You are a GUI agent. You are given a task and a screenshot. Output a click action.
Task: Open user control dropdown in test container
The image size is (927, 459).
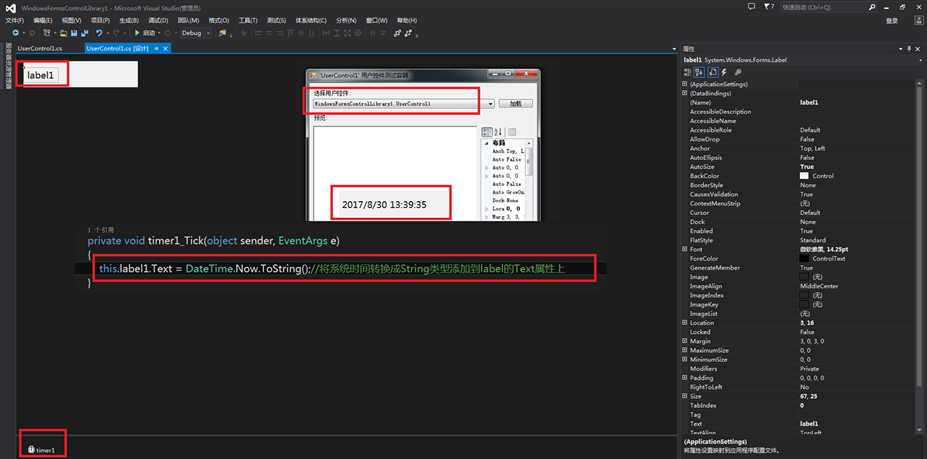(491, 104)
